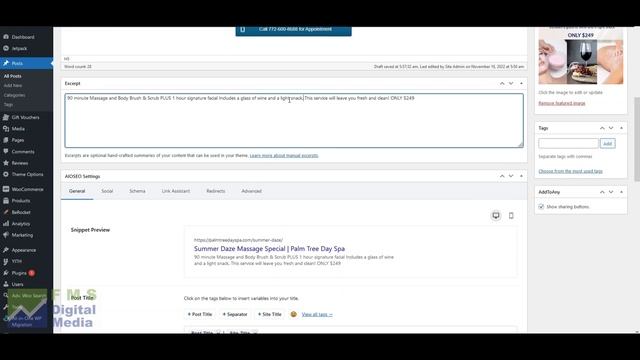Click inside the Excerpt text area
The width and height of the screenshot is (640, 360).
(x=294, y=120)
